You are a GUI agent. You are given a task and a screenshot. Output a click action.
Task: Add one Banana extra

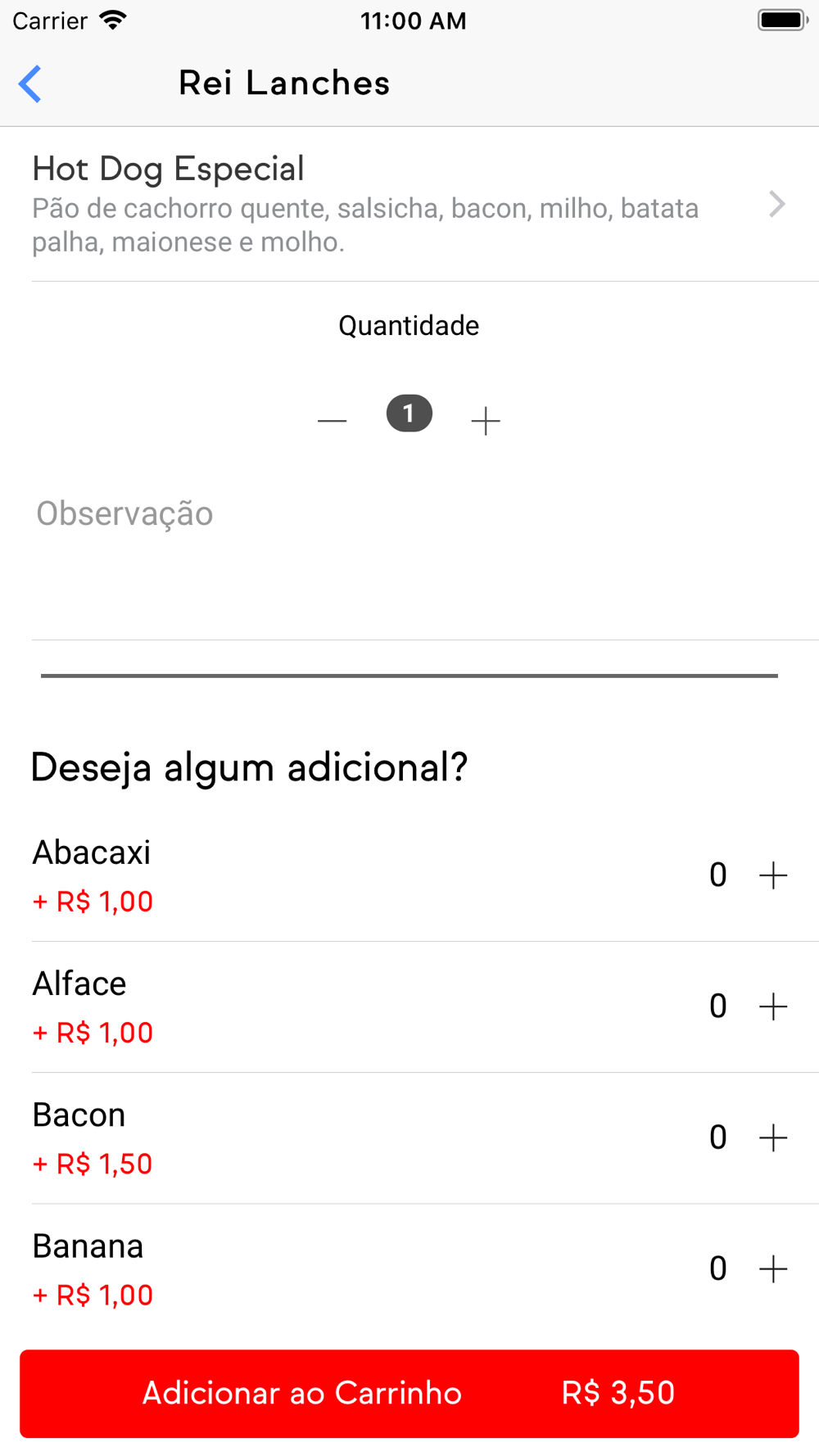[773, 1268]
